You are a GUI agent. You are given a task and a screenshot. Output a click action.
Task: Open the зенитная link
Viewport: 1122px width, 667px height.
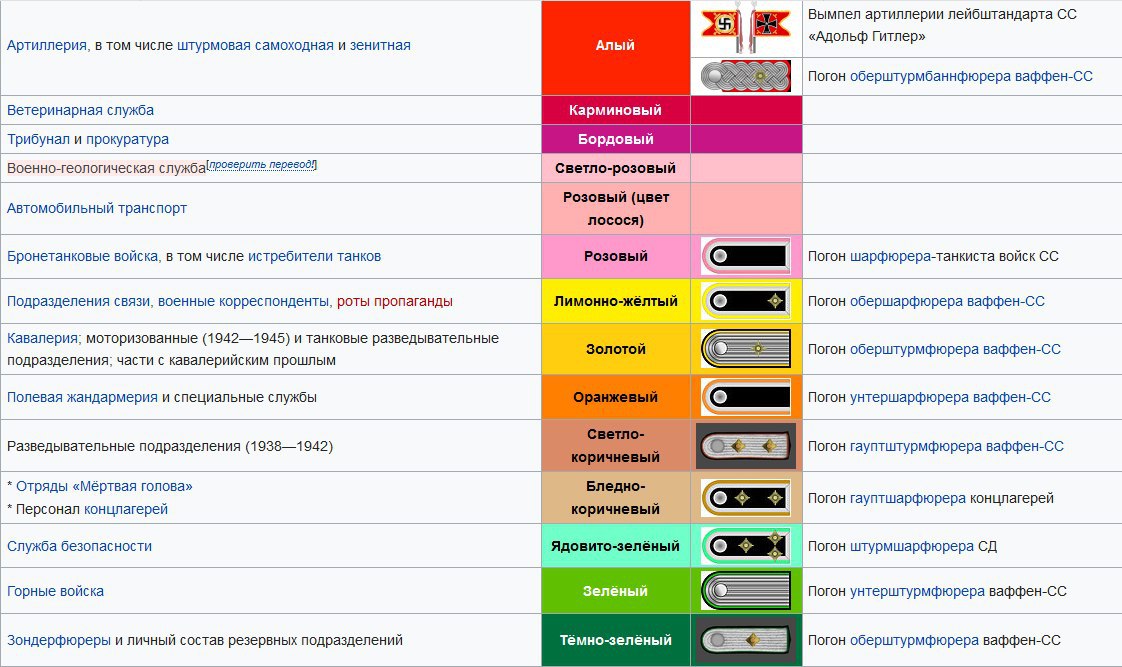click(x=380, y=45)
